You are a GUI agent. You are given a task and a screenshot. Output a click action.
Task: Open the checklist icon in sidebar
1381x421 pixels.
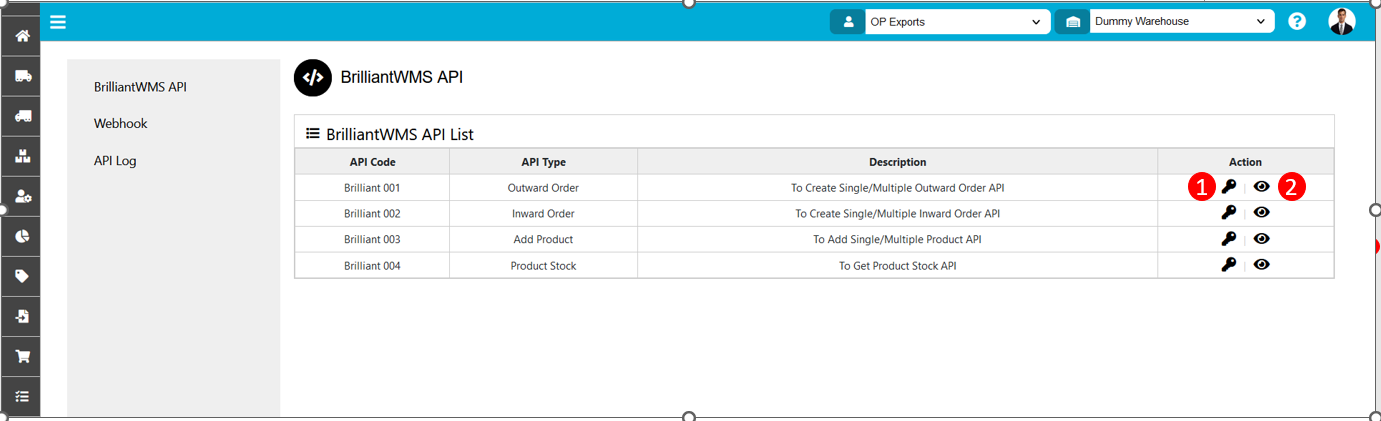[x=22, y=396]
